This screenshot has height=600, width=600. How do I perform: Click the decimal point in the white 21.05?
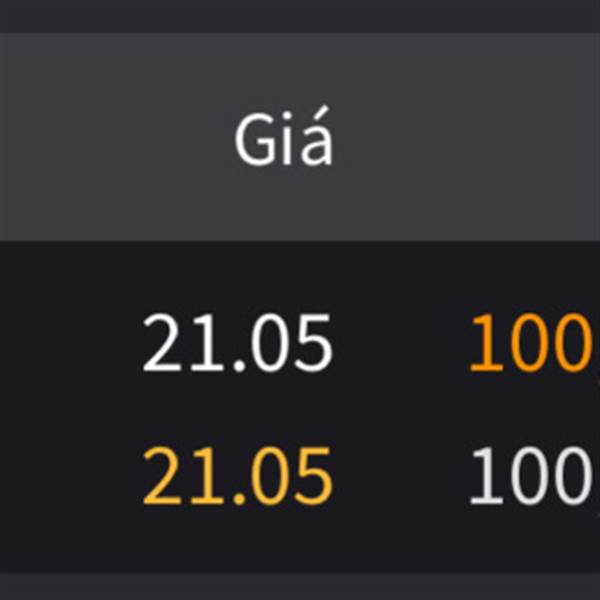click(x=239, y=366)
